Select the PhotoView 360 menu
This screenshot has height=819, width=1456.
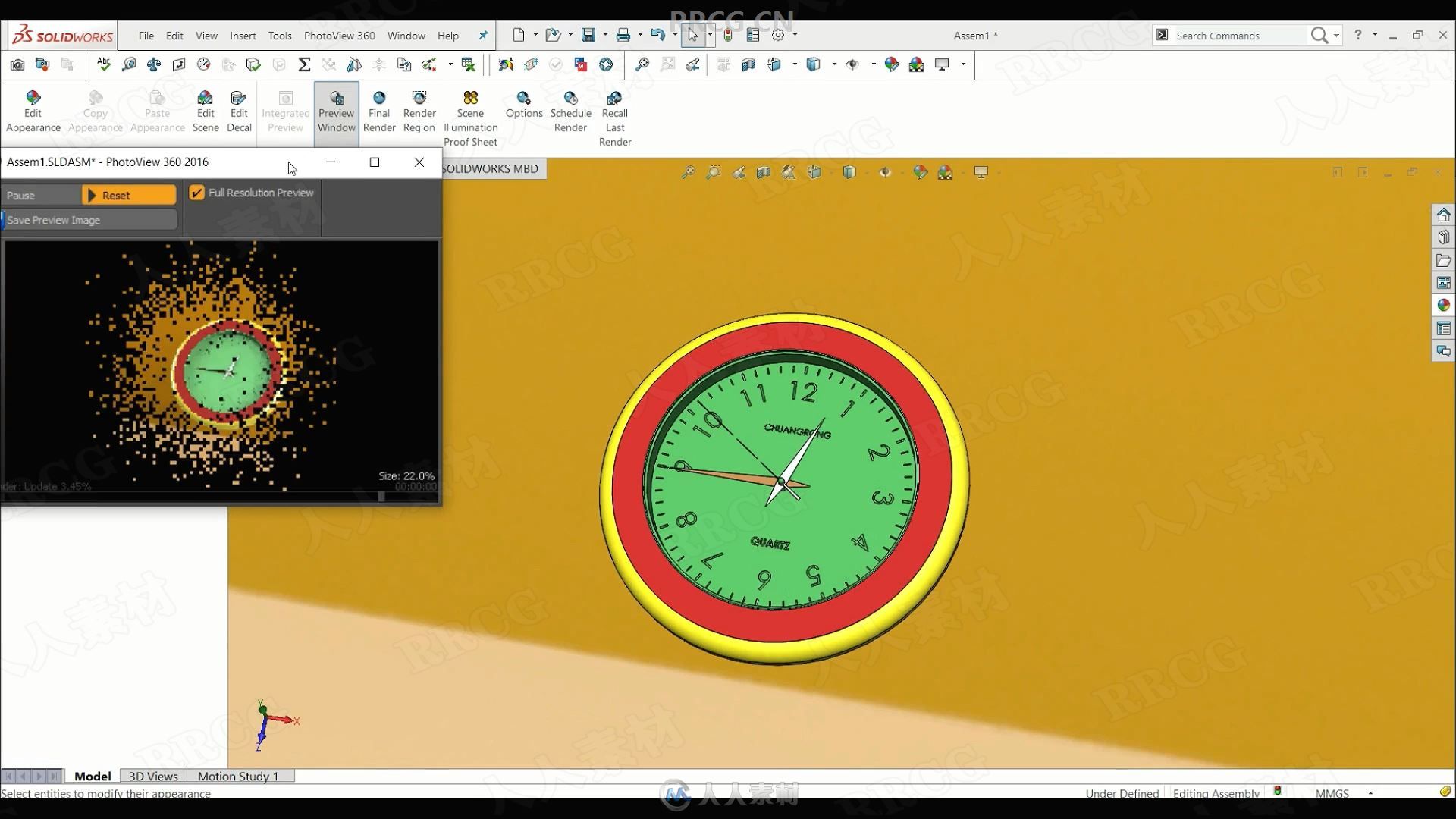tap(339, 35)
